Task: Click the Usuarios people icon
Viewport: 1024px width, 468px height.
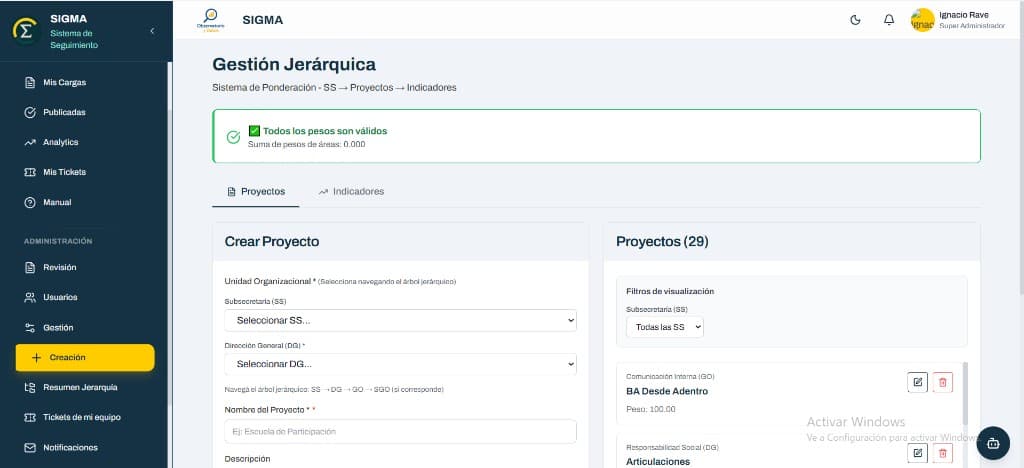Action: point(29,297)
